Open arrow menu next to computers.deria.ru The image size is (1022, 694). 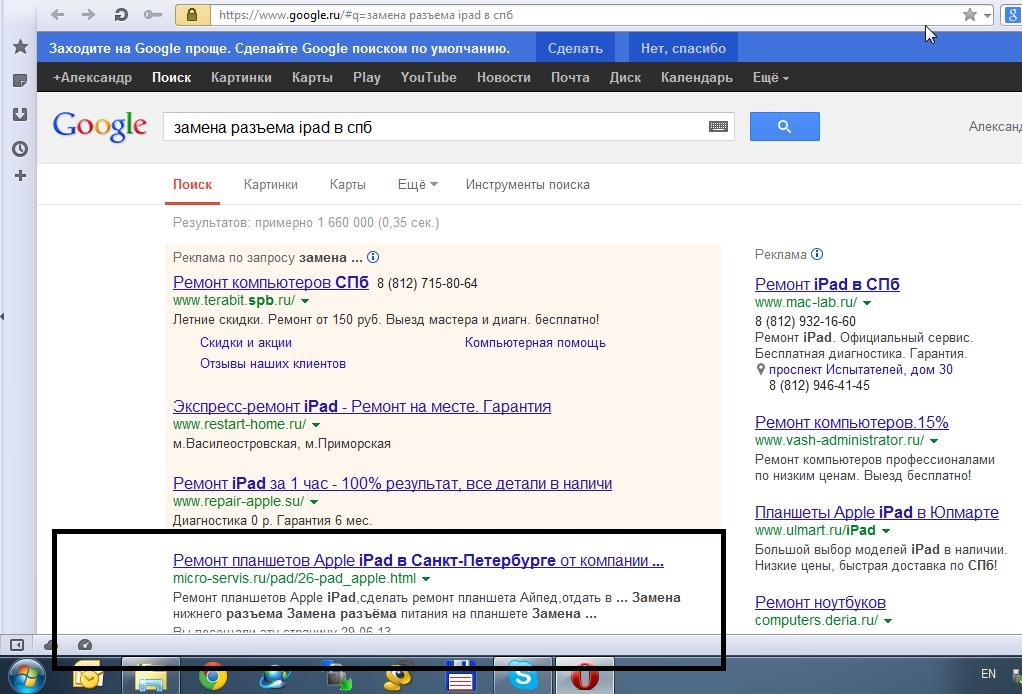(x=888, y=621)
